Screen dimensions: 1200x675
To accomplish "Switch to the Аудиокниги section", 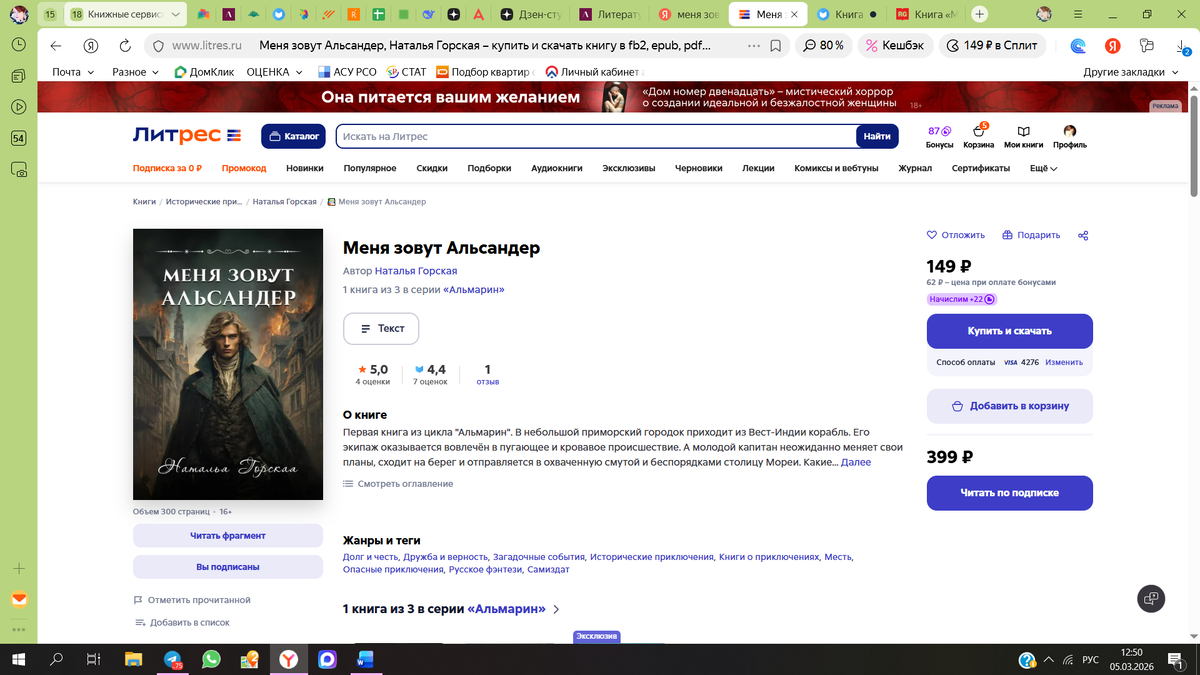I will pyautogui.click(x=557, y=168).
